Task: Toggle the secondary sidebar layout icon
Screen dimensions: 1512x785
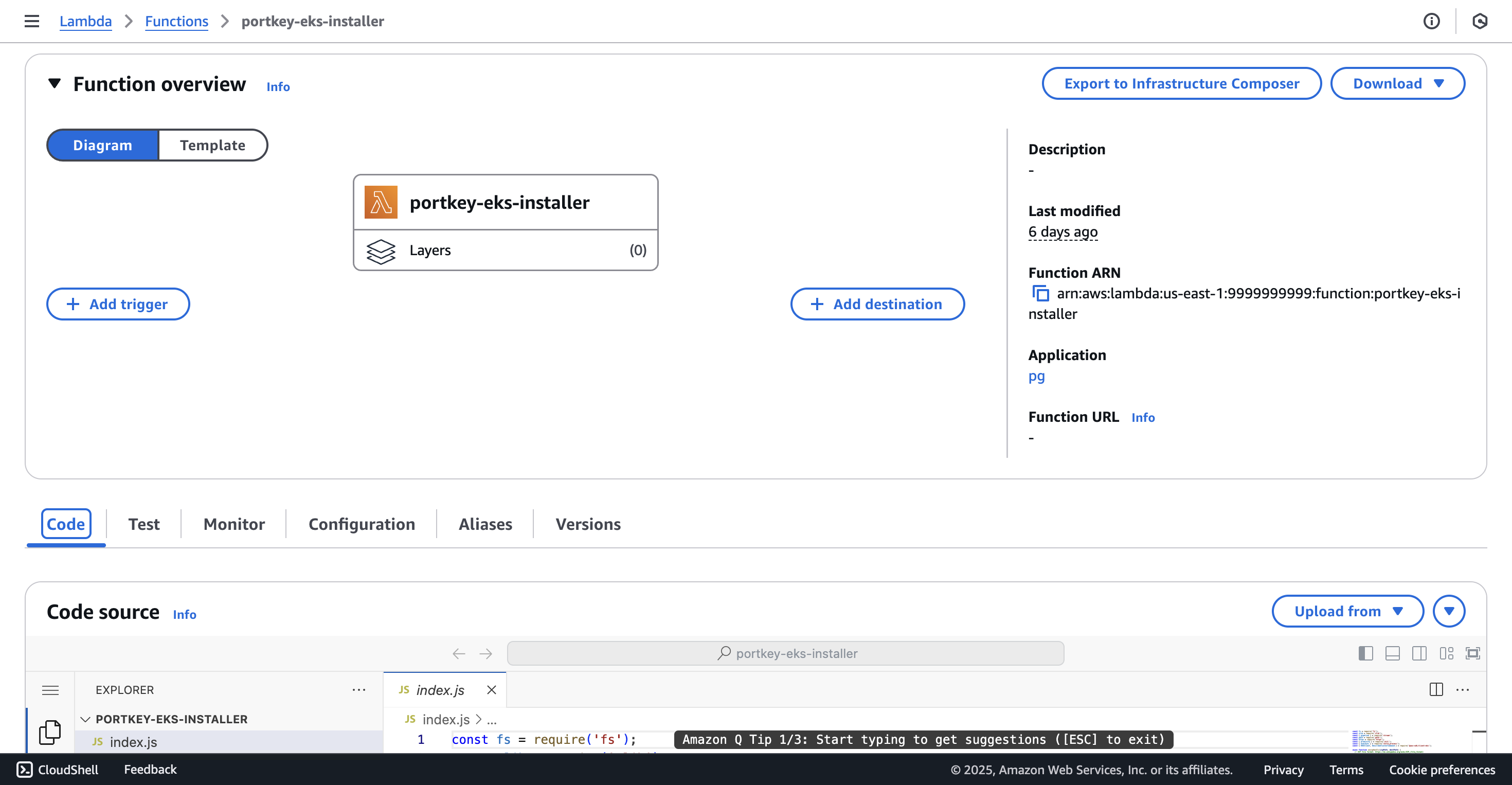Action: click(x=1419, y=653)
